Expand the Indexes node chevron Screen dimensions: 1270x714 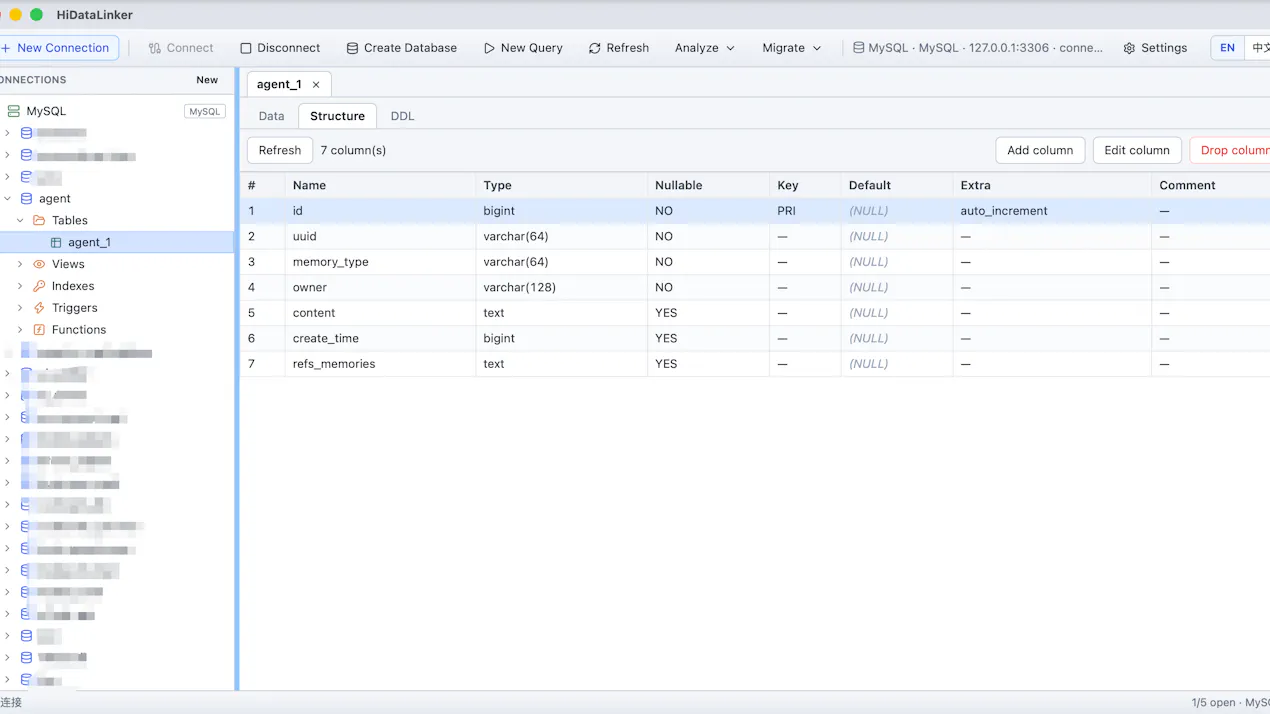point(20,286)
